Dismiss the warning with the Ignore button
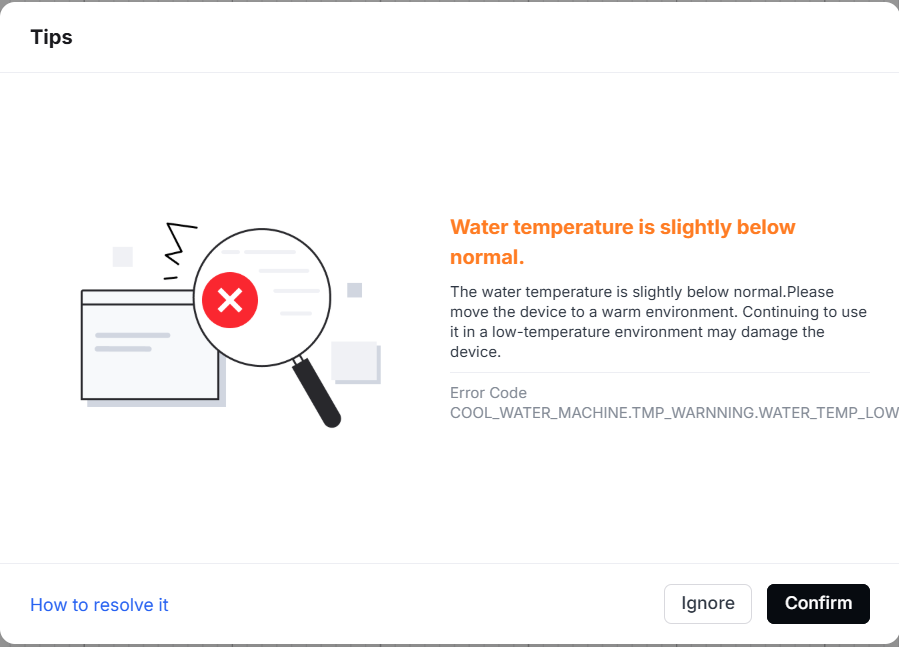 pos(708,603)
